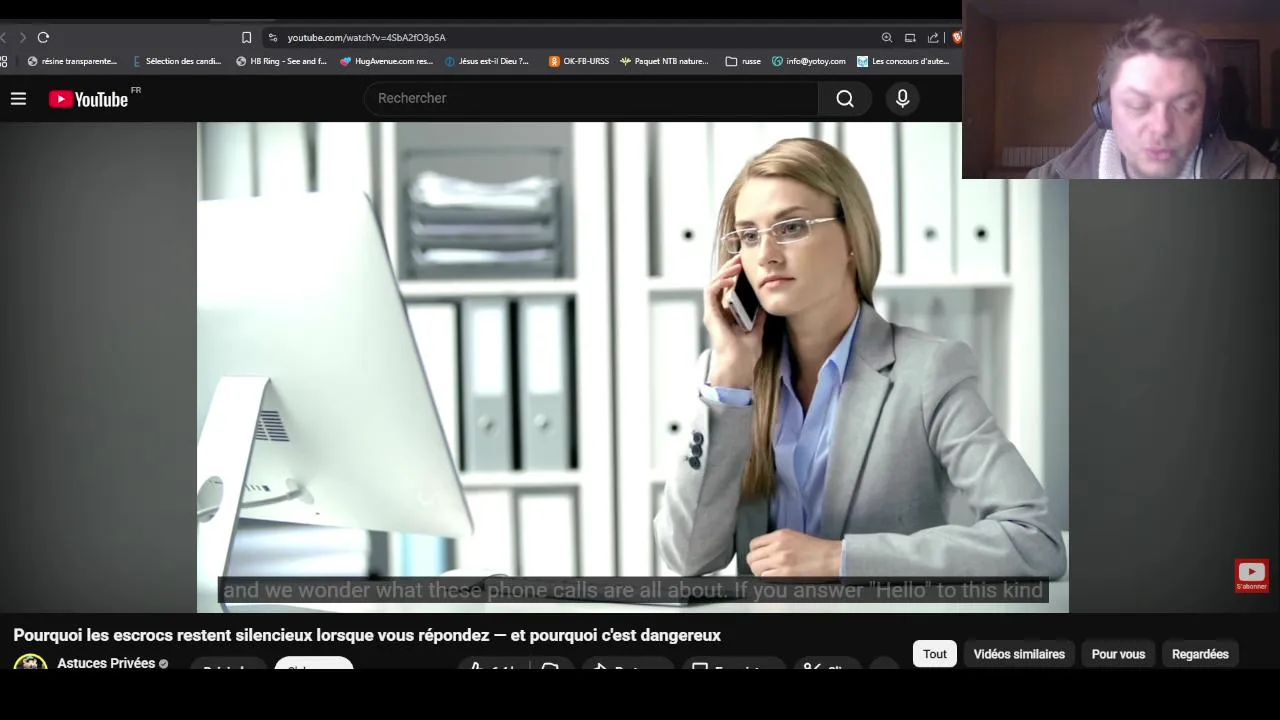Open the 'HB Ring - See and f...' bookmark
The width and height of the screenshot is (1280, 720).
click(x=281, y=61)
